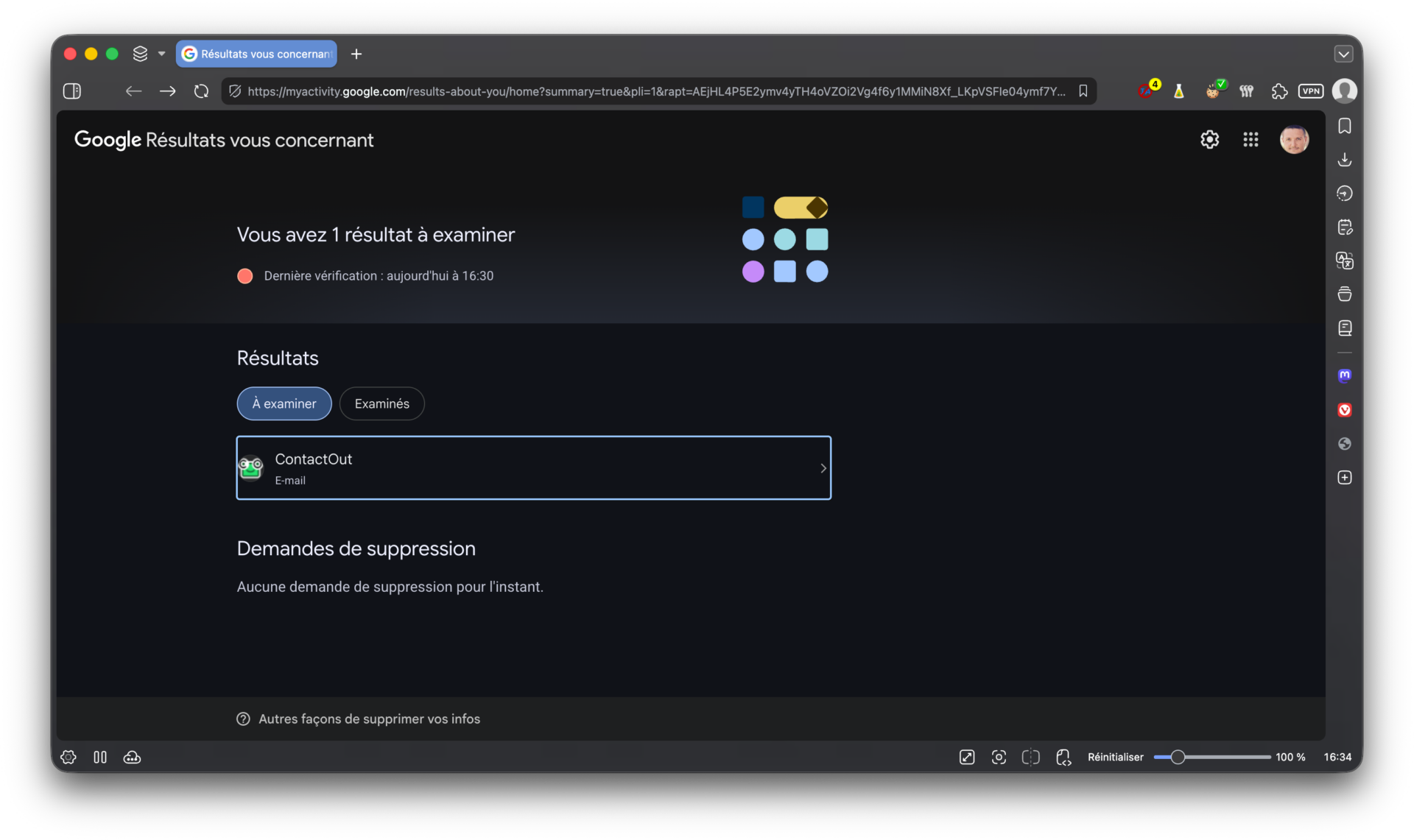Expand the ContactOut row chevron

point(823,468)
